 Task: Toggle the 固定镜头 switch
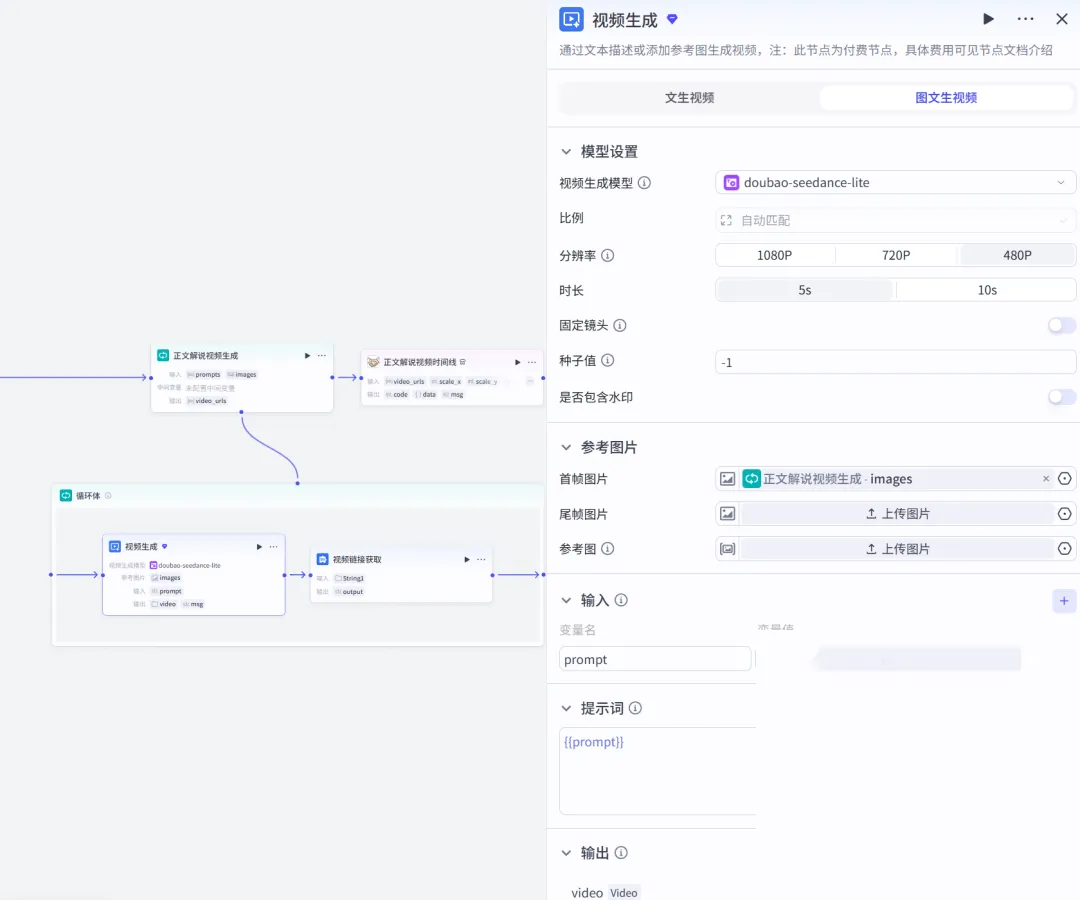pyautogui.click(x=1061, y=325)
